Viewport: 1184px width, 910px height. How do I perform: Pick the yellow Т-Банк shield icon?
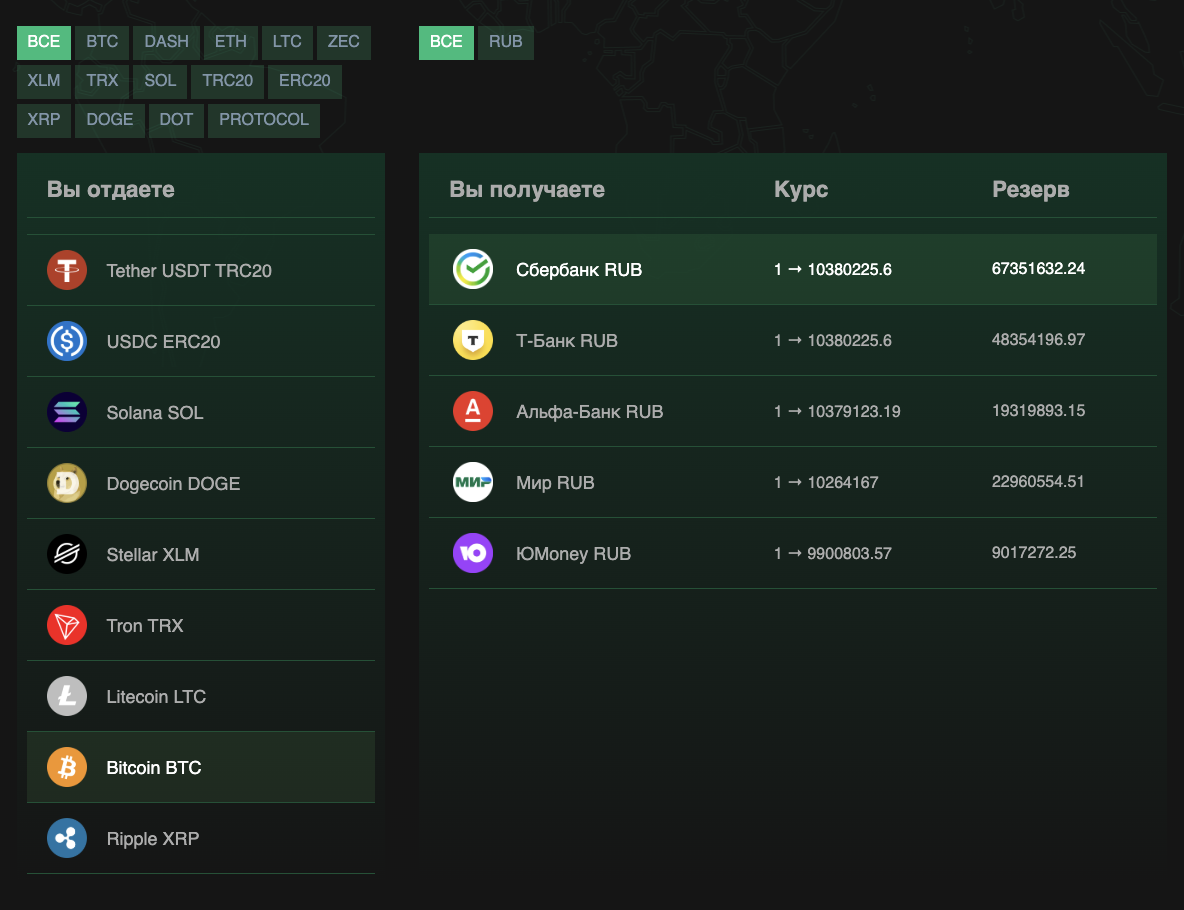point(473,340)
